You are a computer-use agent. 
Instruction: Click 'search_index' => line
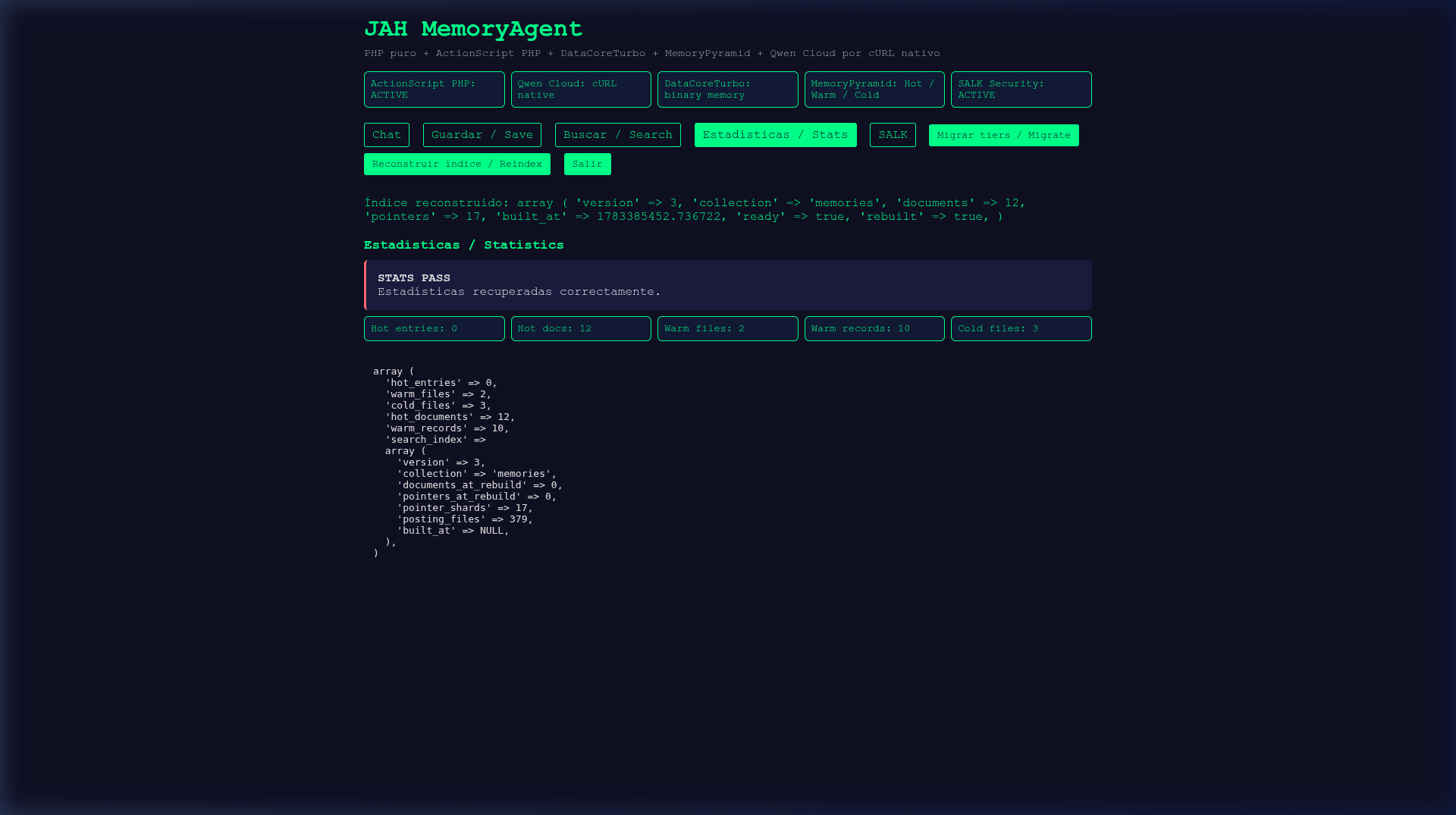(x=435, y=440)
